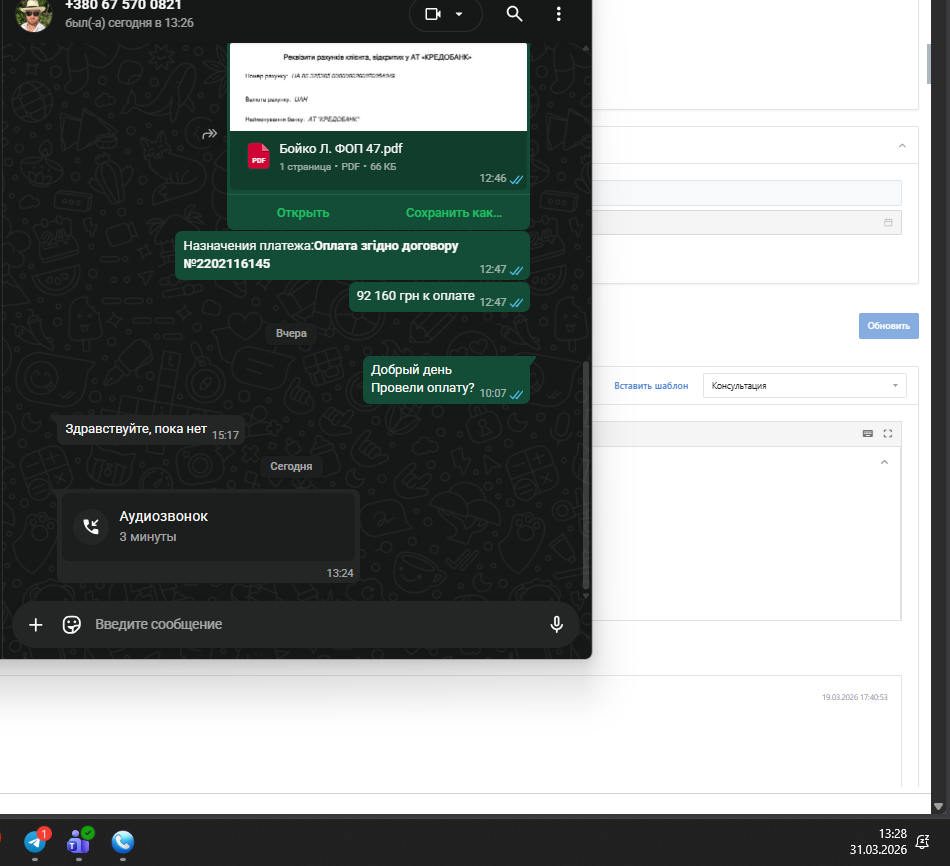Viewport: 950px width, 866px height.
Task: Click the Вставить шаблон link
Action: (651, 386)
